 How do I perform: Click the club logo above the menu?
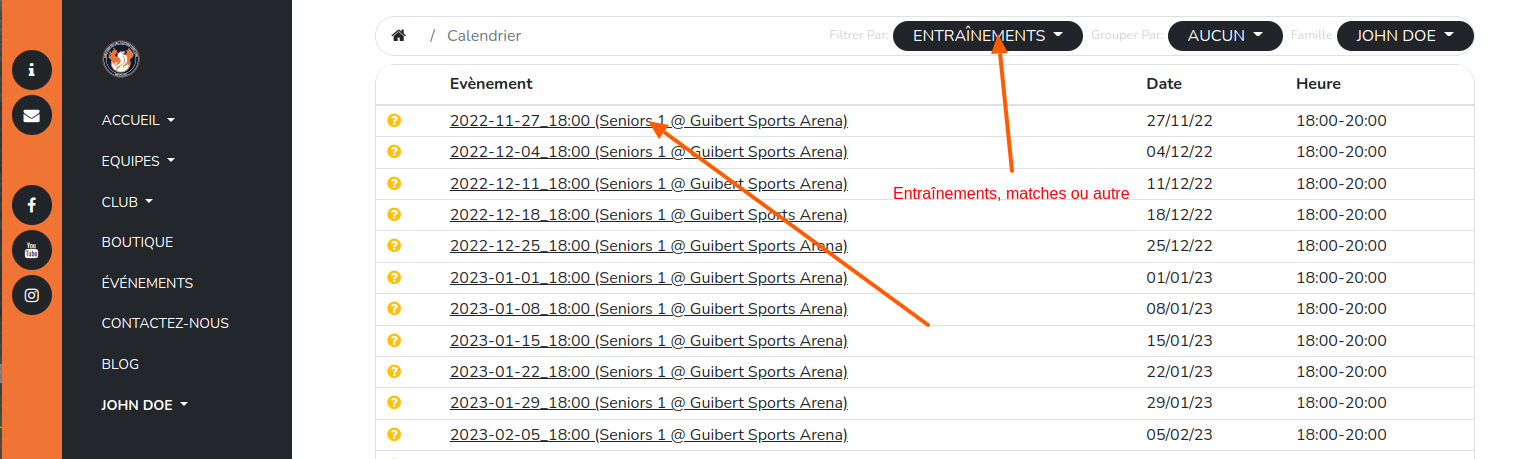(x=121, y=60)
